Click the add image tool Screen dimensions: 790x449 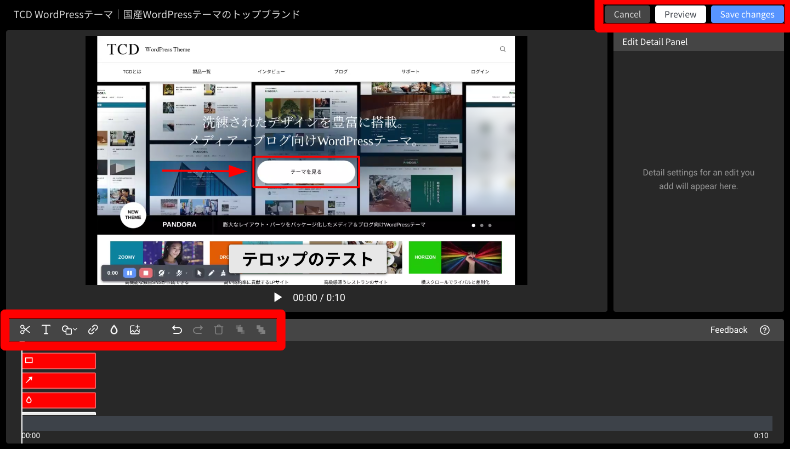(x=135, y=330)
